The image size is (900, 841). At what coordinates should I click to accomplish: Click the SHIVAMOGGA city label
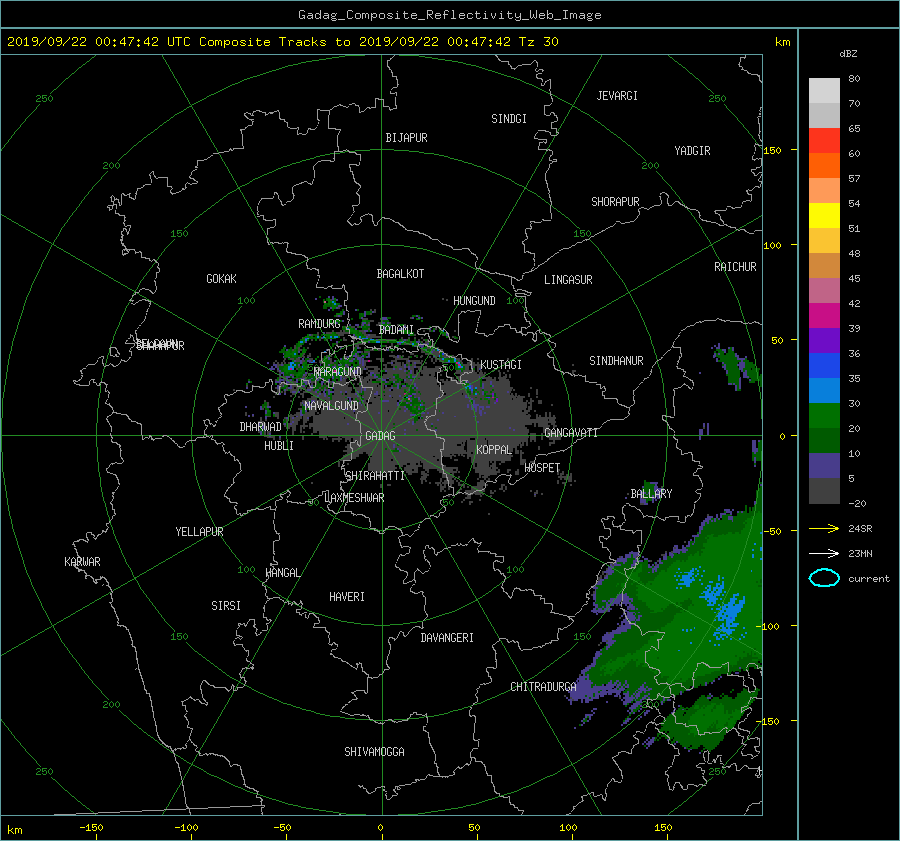pyautogui.click(x=374, y=751)
